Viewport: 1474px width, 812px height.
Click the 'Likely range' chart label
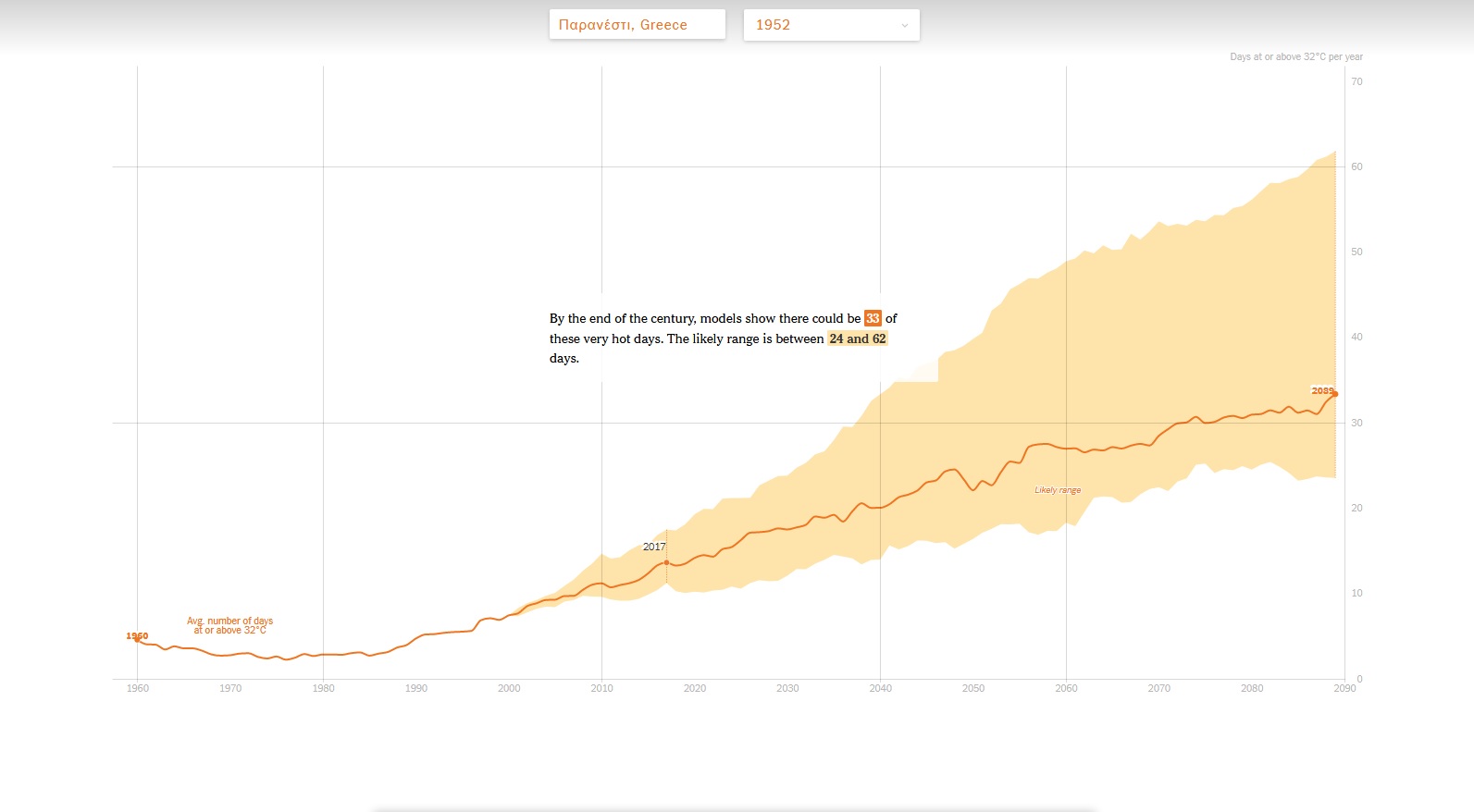[1058, 490]
